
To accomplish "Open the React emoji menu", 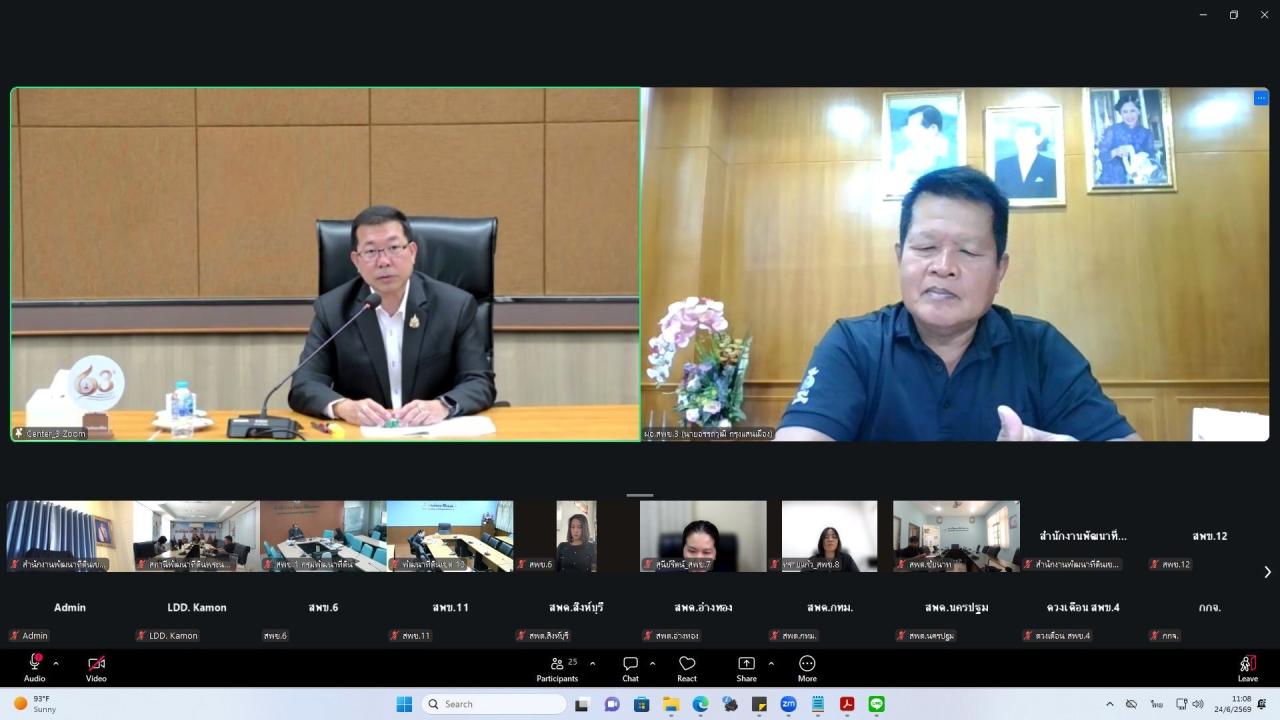I will 687,668.
